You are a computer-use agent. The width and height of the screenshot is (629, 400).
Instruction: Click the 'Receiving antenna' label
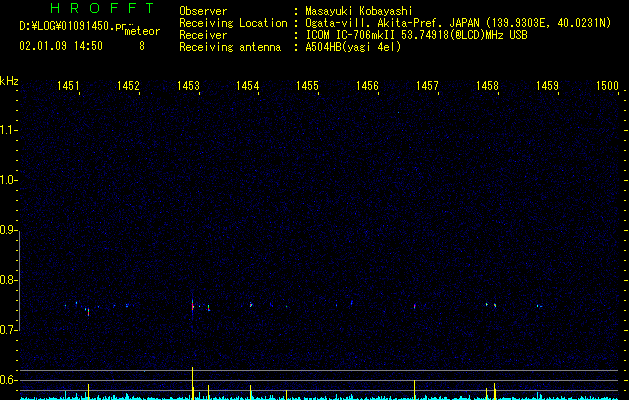(x=230, y=47)
